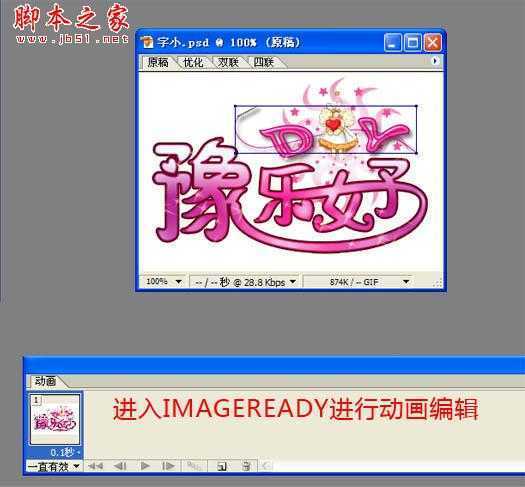
Task: Duplicate the current animation frame
Action: pos(221,466)
